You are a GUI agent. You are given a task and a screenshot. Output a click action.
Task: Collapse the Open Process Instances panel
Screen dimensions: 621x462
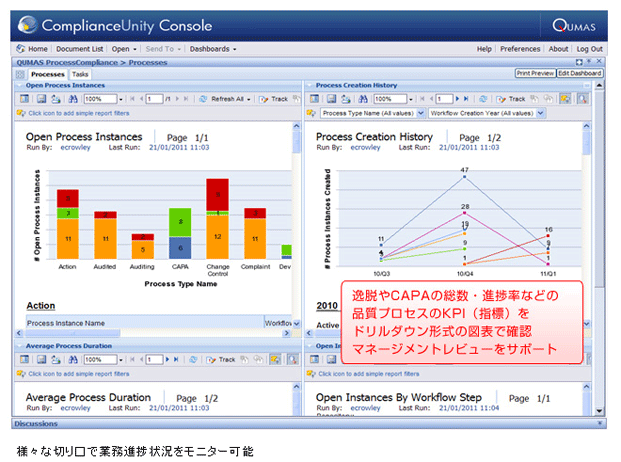click(19, 85)
